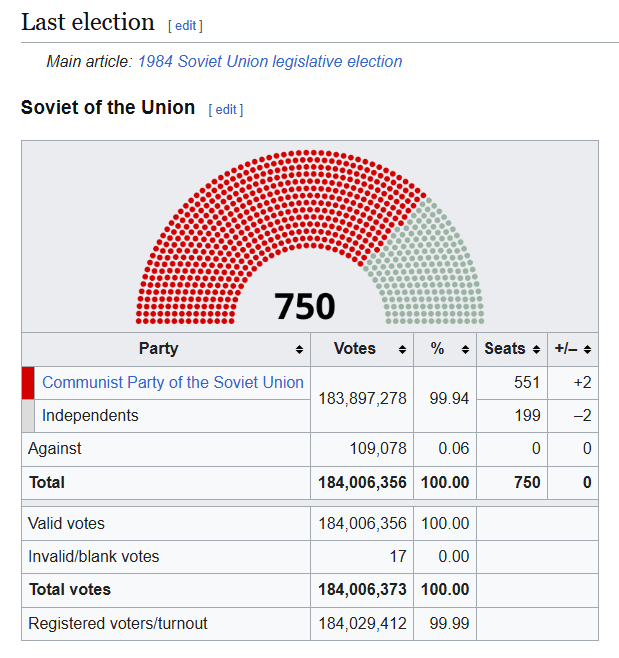Click the Soviet of the Union heading
Screen dimensions: 619x658
point(108,107)
